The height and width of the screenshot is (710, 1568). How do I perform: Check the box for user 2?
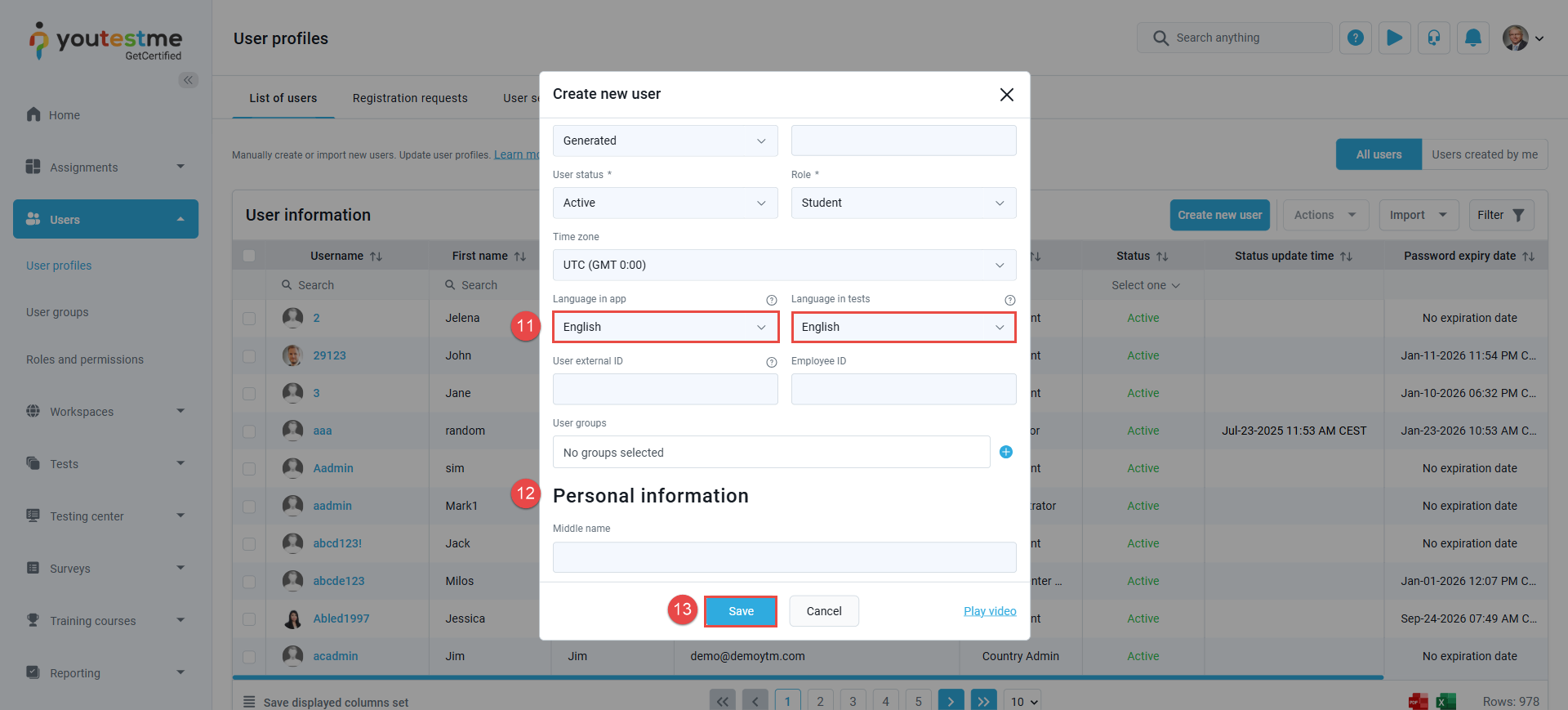click(249, 319)
